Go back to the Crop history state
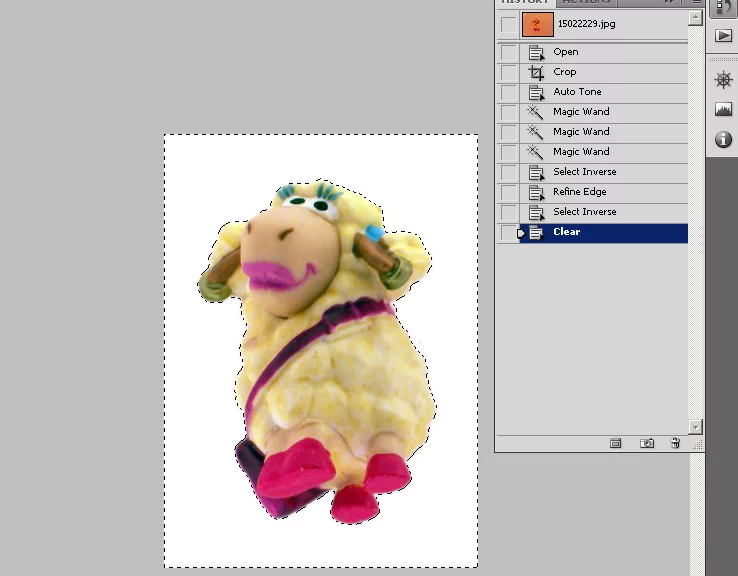This screenshot has width=738, height=576. pos(604,72)
